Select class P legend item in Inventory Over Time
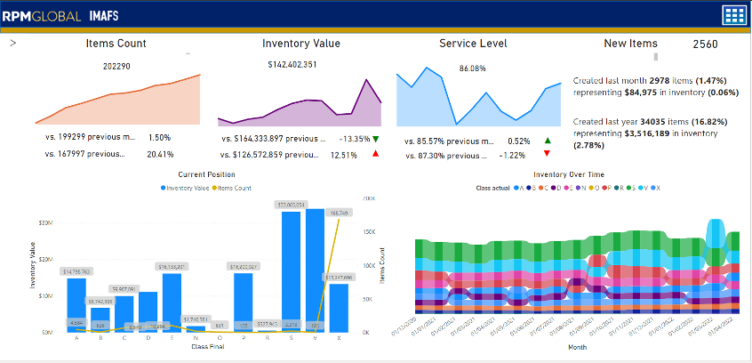 pyautogui.click(x=606, y=188)
